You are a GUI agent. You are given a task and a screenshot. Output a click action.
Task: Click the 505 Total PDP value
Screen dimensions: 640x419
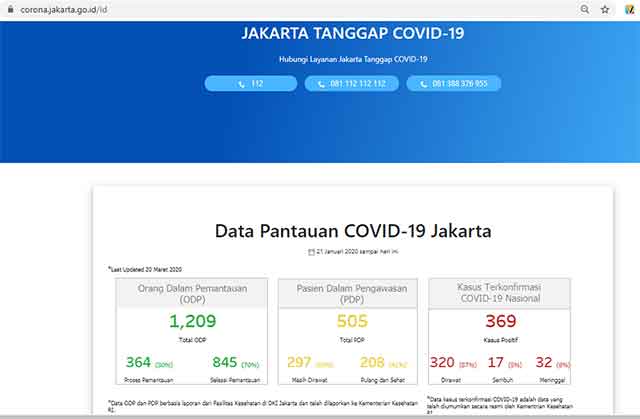tap(352, 321)
